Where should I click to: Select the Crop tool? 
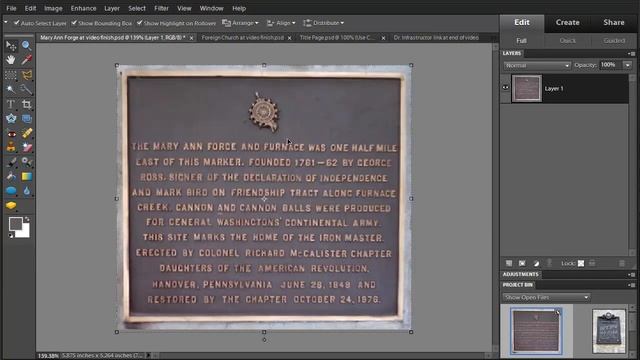click(x=27, y=104)
